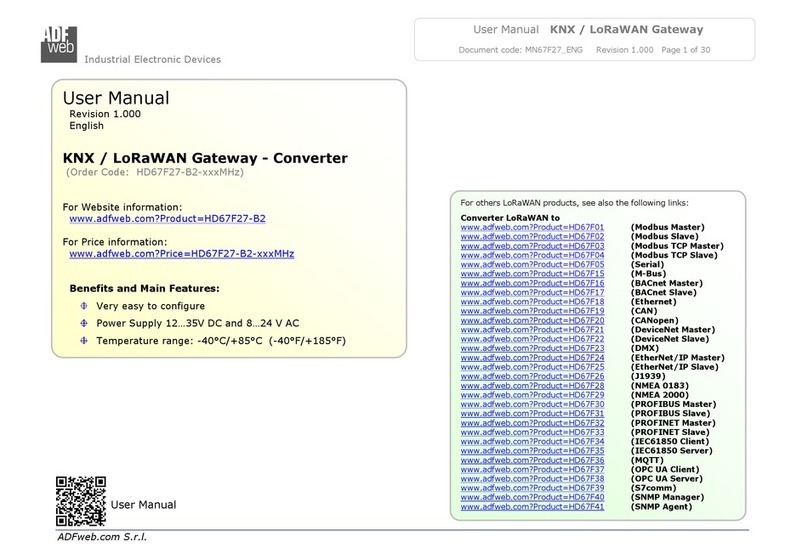Click the 'English' language text
Screen dimensions: 808x559
pyautogui.click(x=87, y=126)
